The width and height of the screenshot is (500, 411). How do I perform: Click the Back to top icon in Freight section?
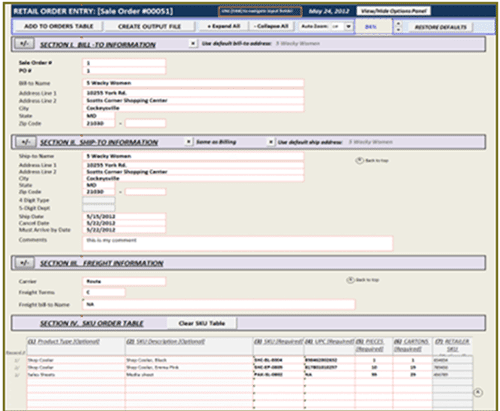(x=350, y=280)
